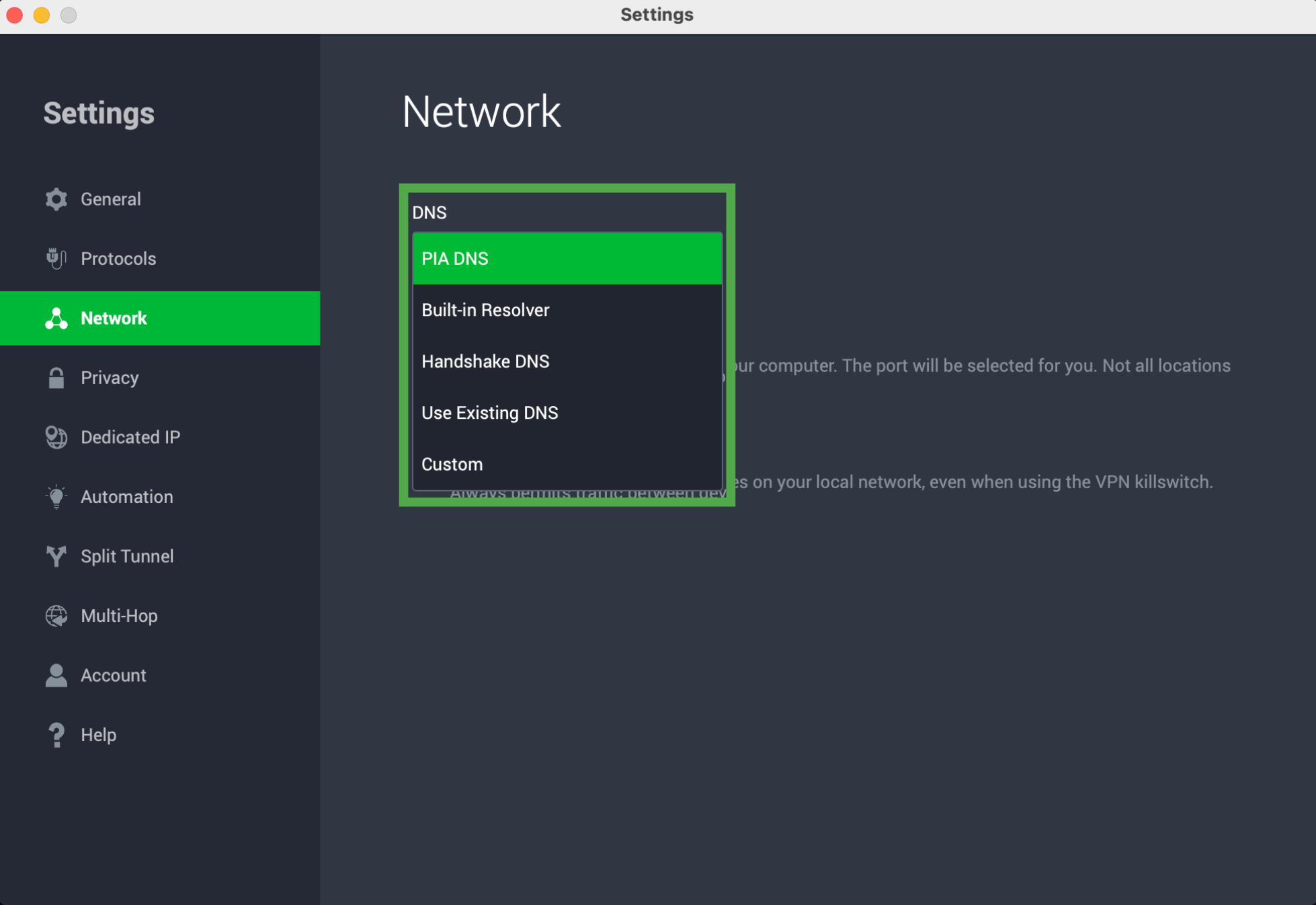1316x905 pixels.
Task: Close the Settings window
Action: [x=15, y=15]
